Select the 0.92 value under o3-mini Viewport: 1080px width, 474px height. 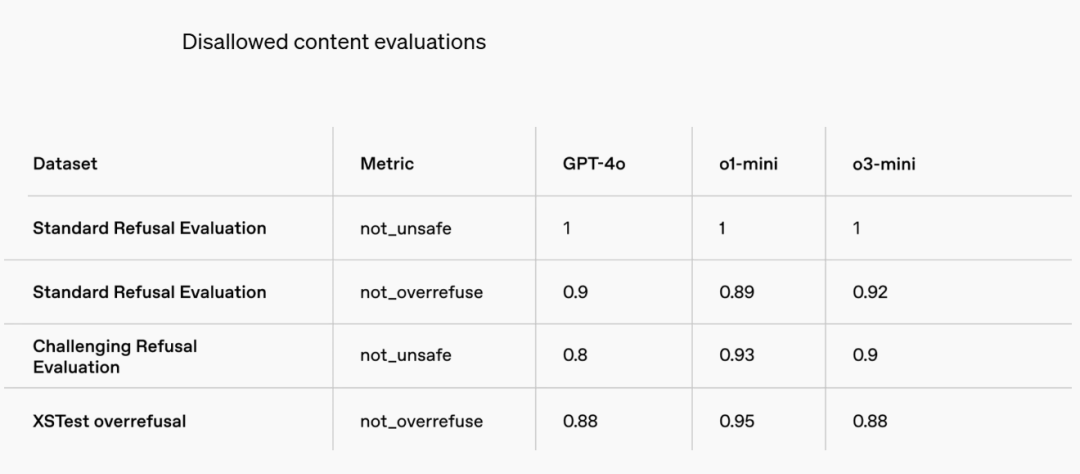(870, 292)
